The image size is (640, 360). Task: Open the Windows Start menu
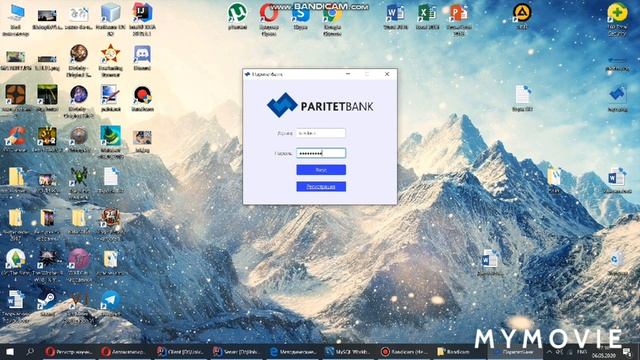tap(10, 351)
